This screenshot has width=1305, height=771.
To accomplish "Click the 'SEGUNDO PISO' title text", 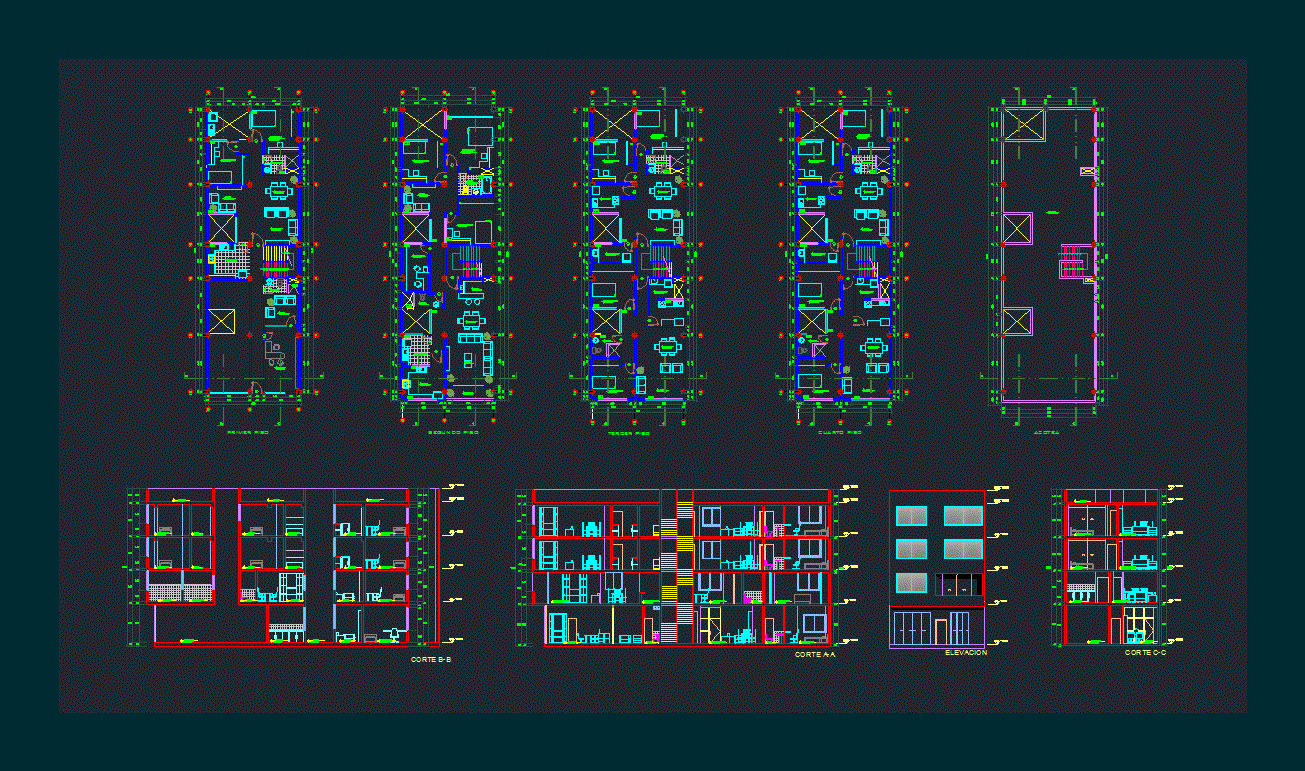I will click(453, 433).
